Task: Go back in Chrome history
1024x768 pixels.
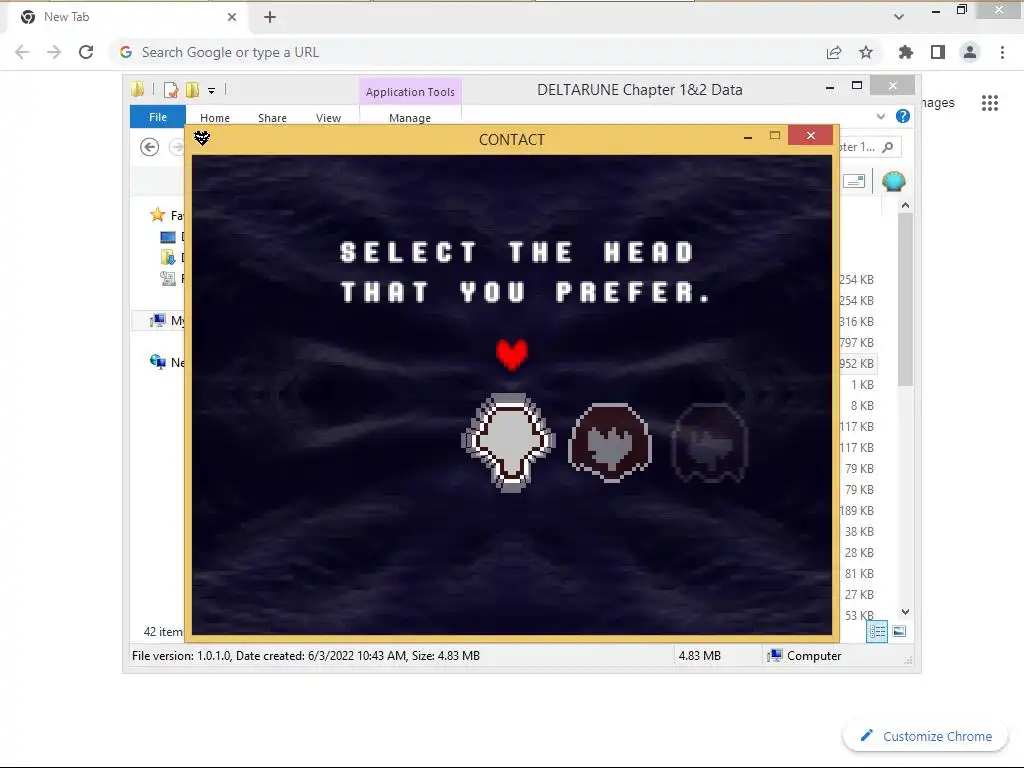Action: pyautogui.click(x=22, y=52)
